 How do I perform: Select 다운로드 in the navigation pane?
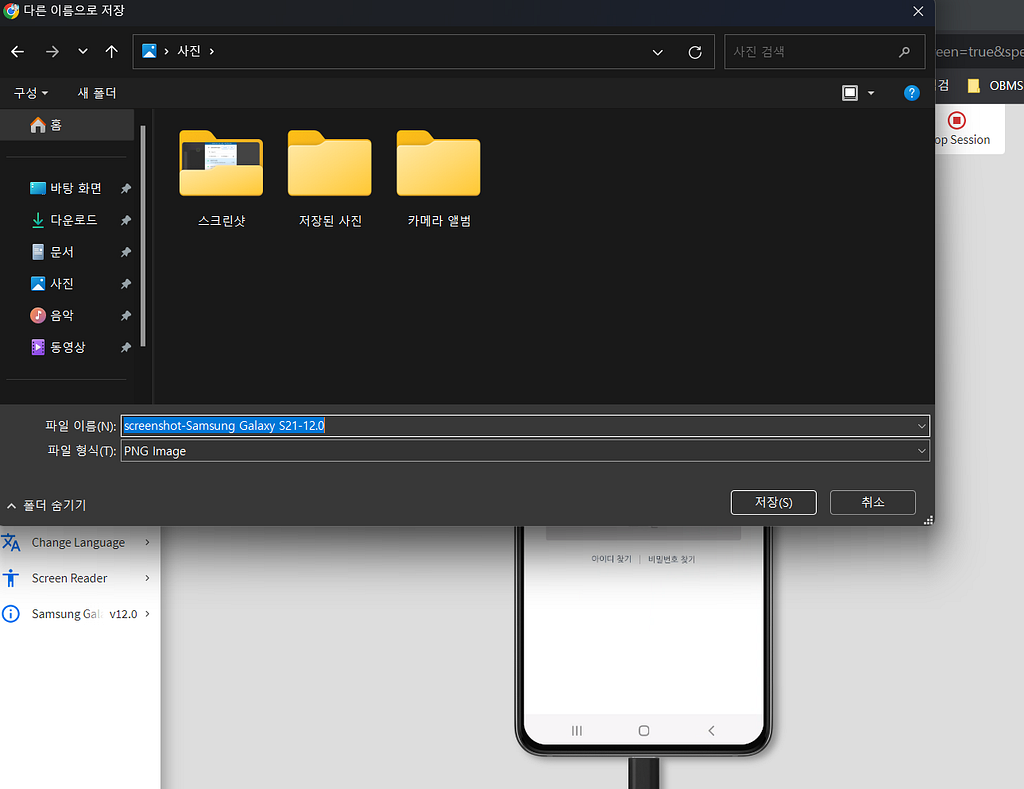tap(74, 220)
